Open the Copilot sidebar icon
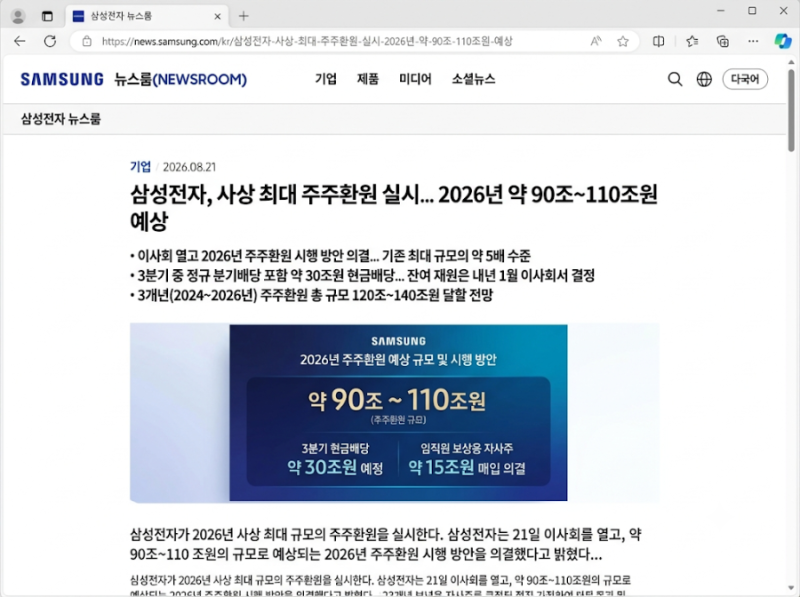 pos(783,41)
